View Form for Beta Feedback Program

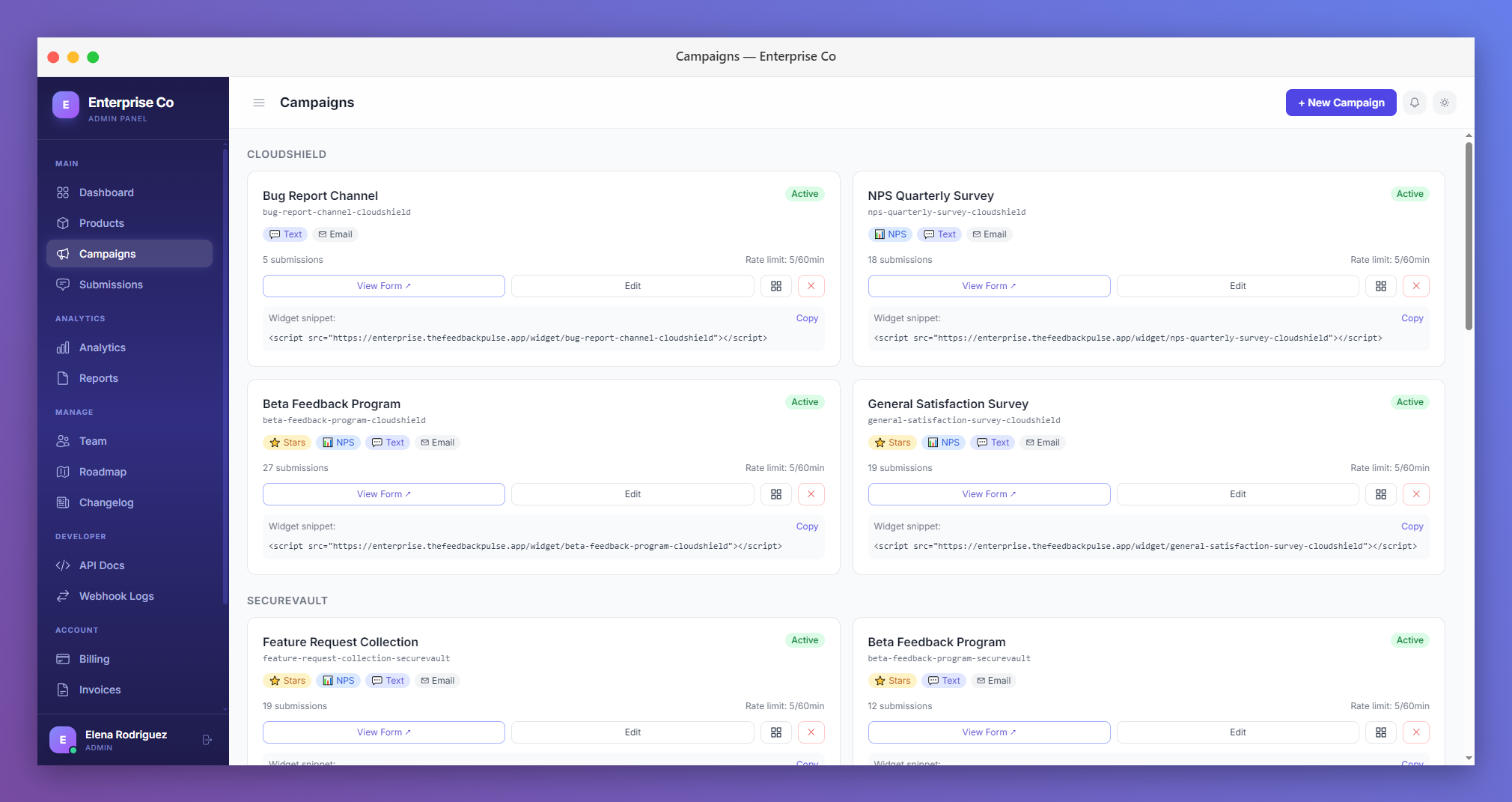click(383, 493)
